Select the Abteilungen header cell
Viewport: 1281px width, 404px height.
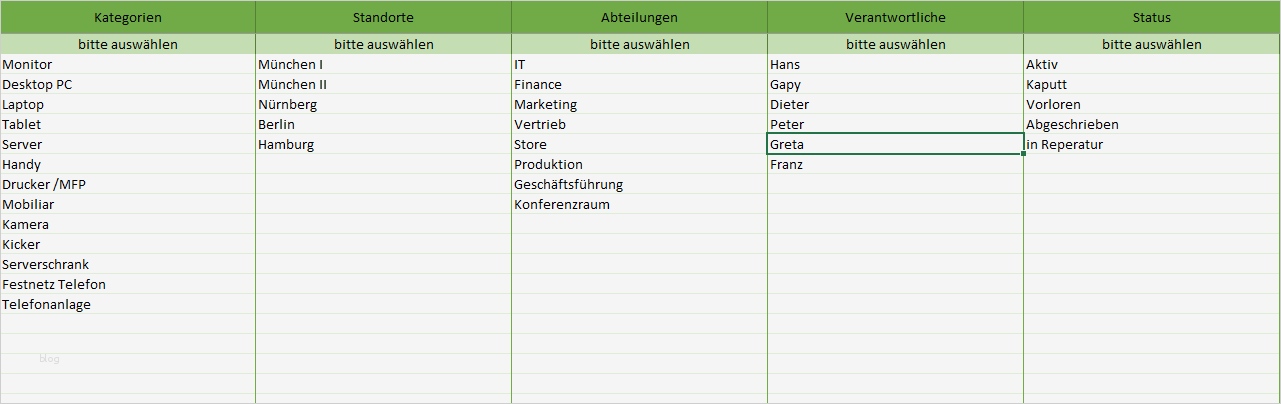(639, 17)
